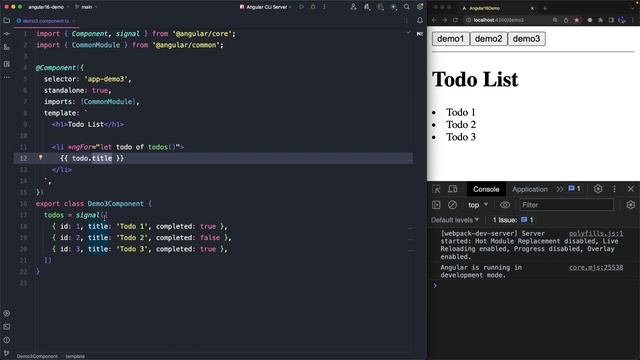Click the browser forward arrow
Image resolution: width=640 pixels, height=360 pixels.
click(x=445, y=20)
